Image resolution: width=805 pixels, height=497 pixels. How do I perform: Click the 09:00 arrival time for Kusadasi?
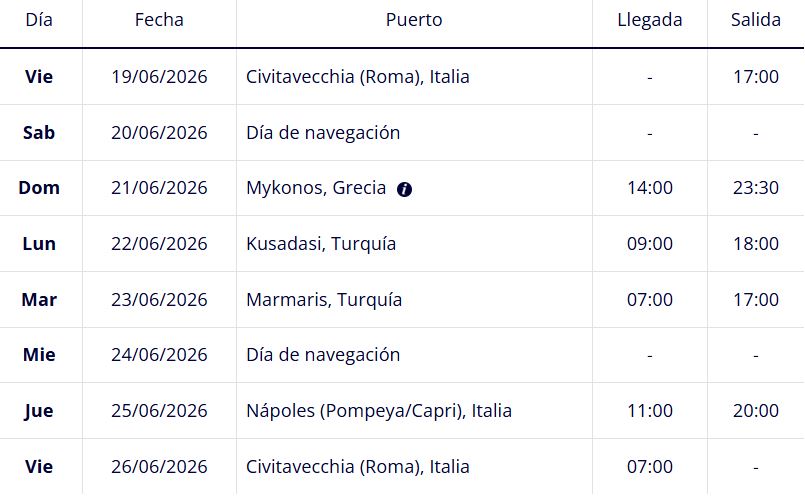(649, 244)
